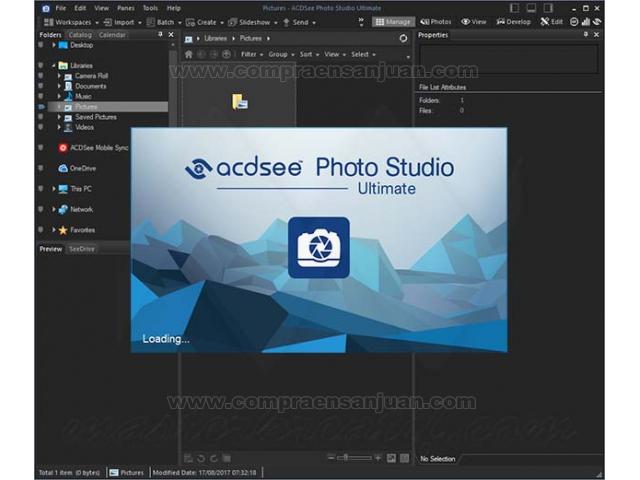Collapse the Libraries tree node
Viewport: 640px width, 480px height.
coord(53,65)
